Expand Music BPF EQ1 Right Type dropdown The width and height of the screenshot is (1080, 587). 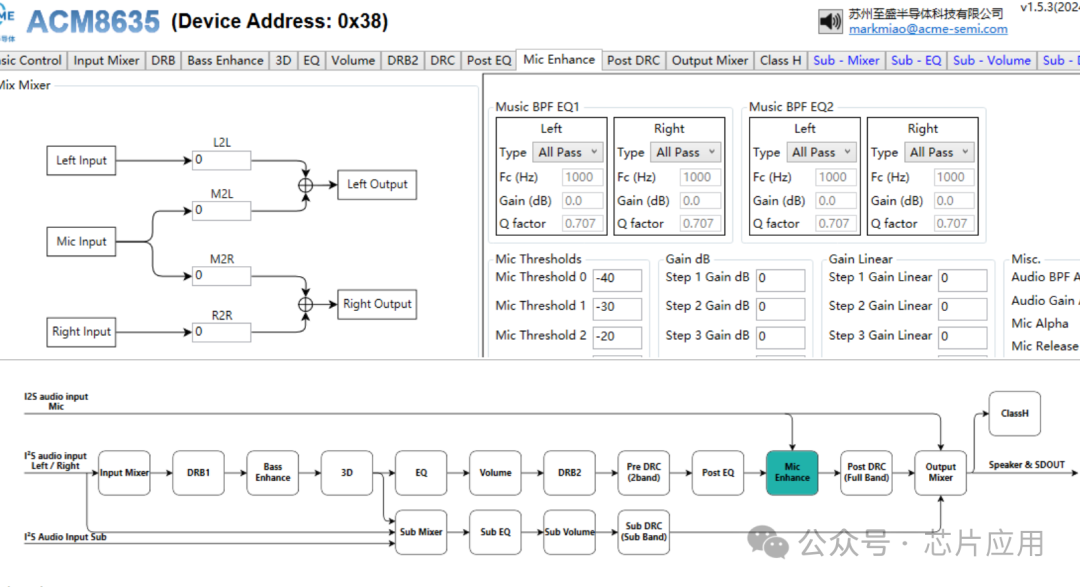click(686, 152)
